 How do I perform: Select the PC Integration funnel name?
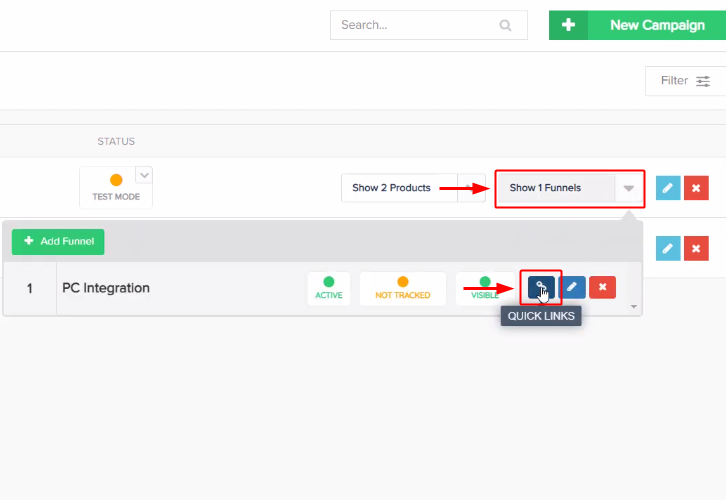pyautogui.click(x=106, y=288)
